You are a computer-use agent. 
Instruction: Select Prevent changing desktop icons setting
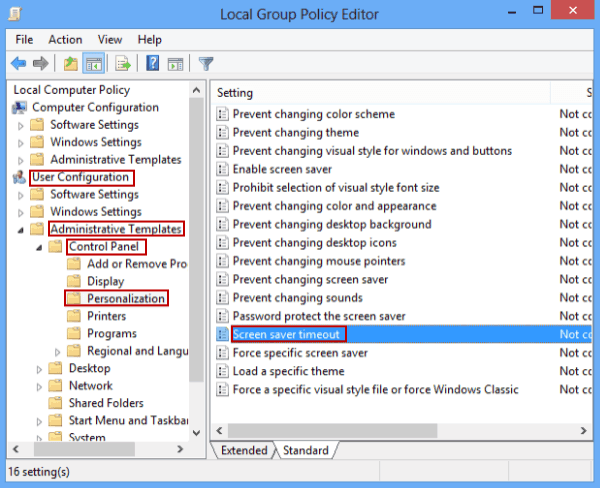coord(315,242)
